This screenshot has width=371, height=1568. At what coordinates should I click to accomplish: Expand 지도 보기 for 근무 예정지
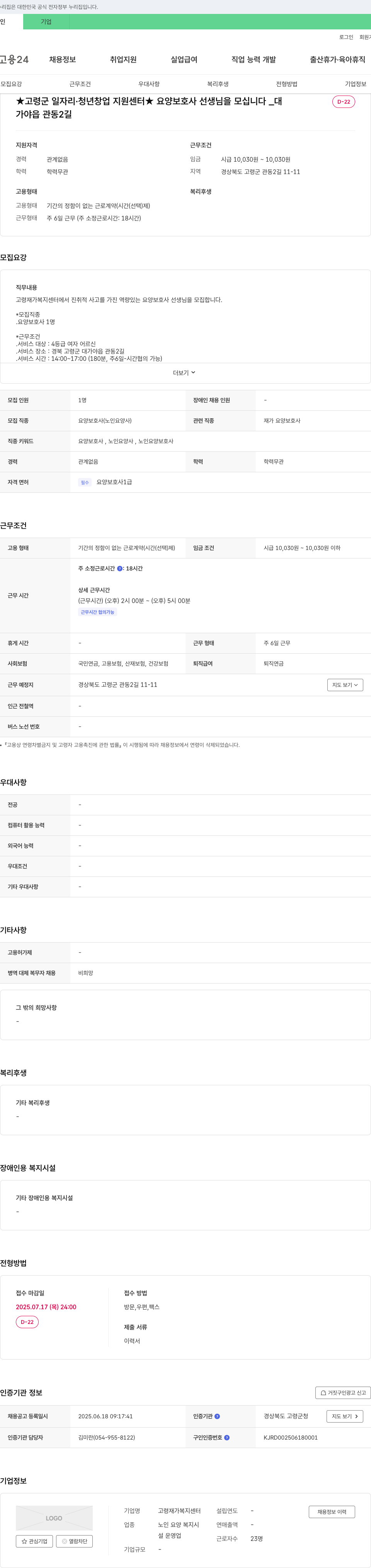[x=345, y=685]
